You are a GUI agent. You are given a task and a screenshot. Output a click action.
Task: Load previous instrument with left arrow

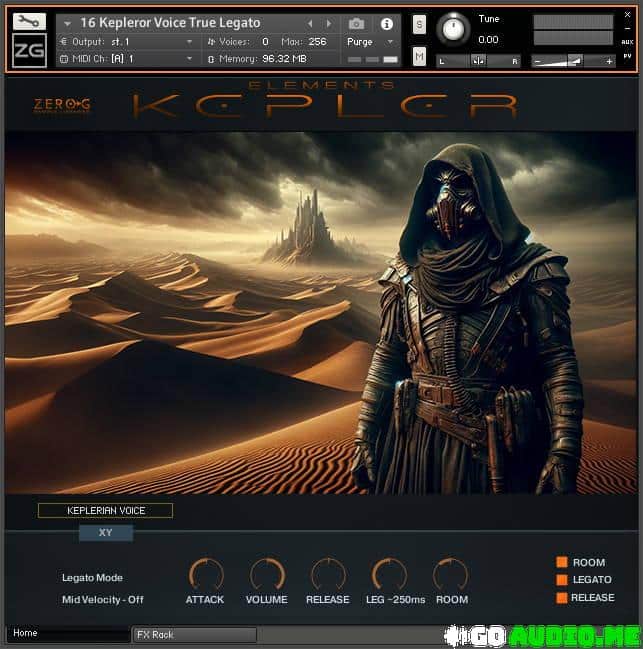coord(310,24)
